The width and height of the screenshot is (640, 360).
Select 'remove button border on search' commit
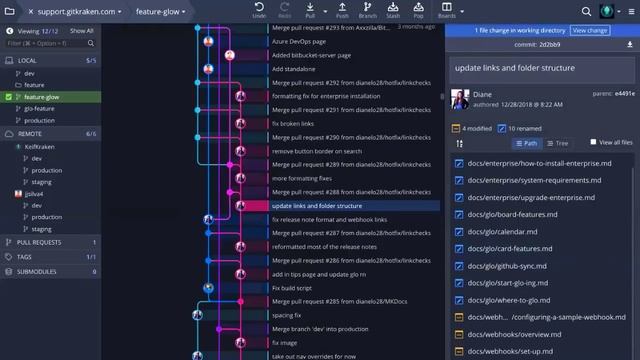pyautogui.click(x=317, y=151)
